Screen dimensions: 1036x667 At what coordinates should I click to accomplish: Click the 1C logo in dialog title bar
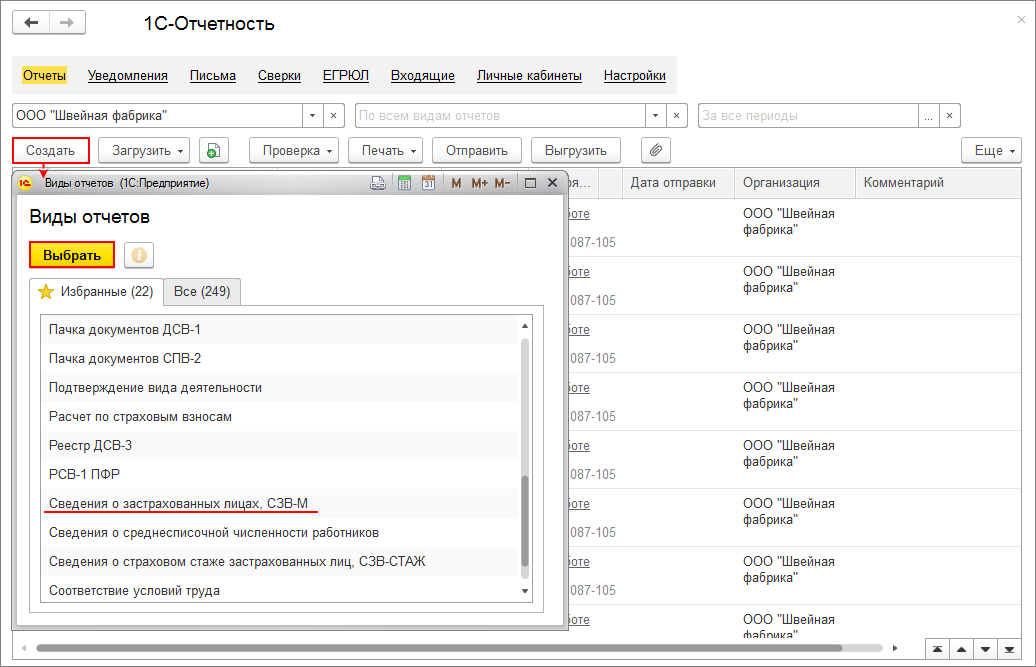click(25, 183)
